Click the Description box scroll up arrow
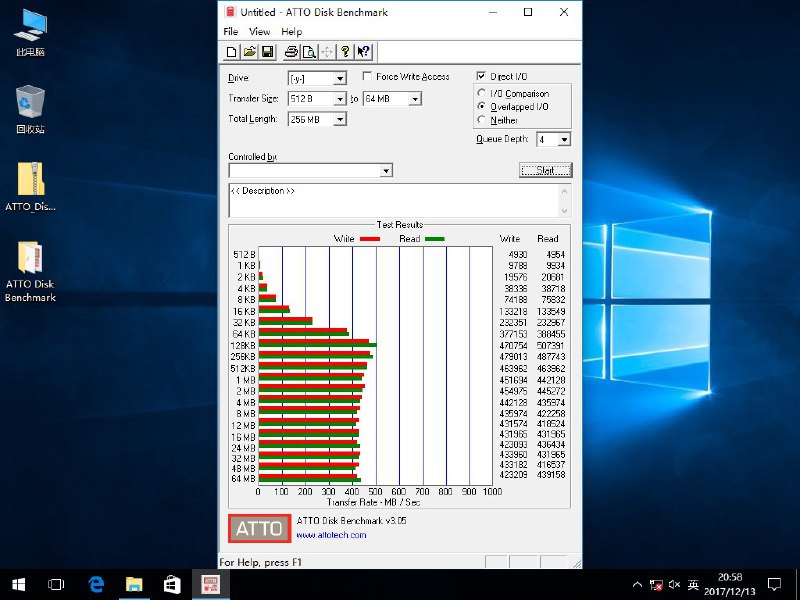Image resolution: width=800 pixels, height=600 pixels. pyautogui.click(x=564, y=191)
